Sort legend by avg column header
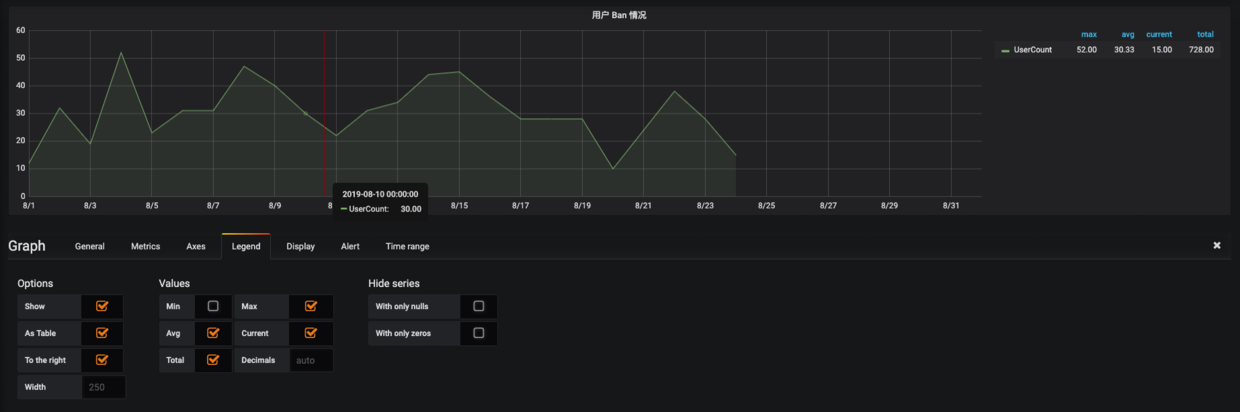The width and height of the screenshot is (1240, 412). [x=1128, y=35]
